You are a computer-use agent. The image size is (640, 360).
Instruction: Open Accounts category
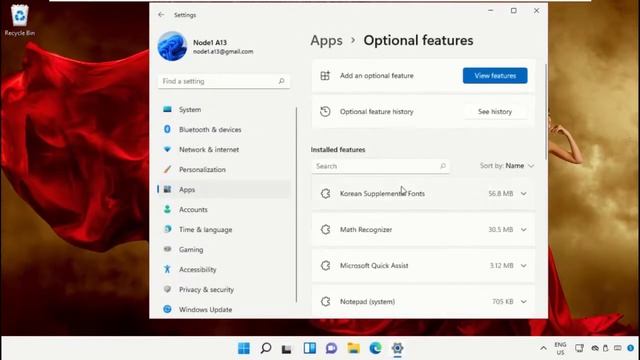224,209
